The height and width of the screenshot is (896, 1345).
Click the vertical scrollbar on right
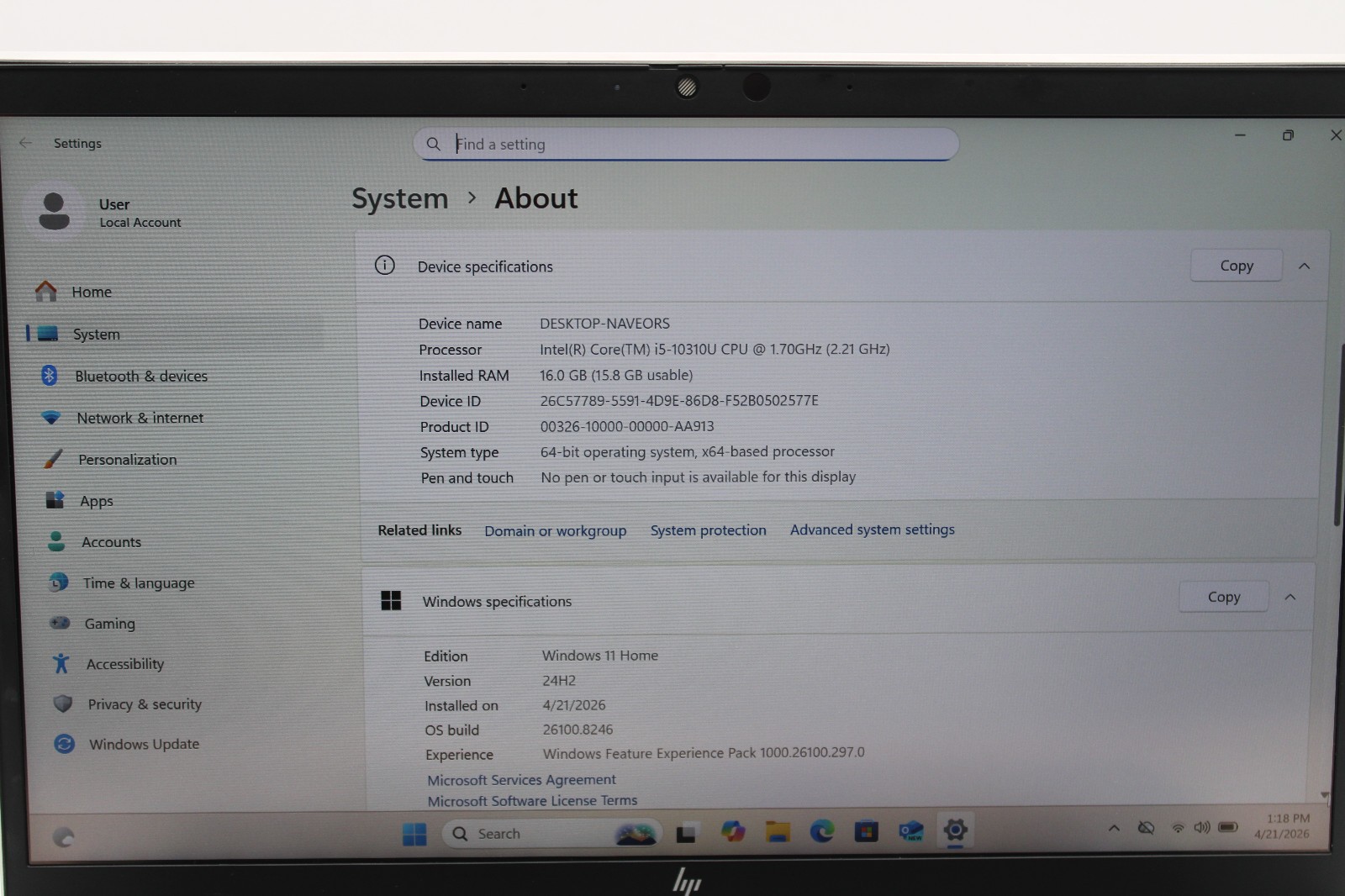point(1337,435)
